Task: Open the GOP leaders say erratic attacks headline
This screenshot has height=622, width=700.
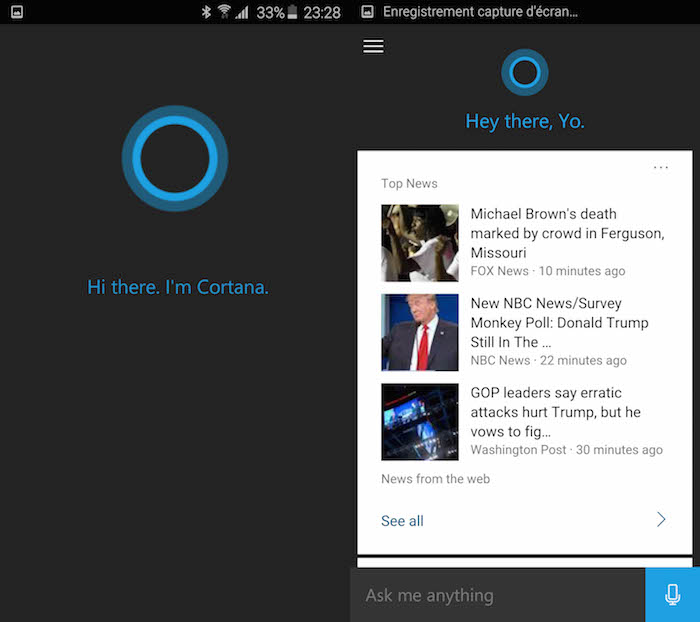Action: (556, 412)
